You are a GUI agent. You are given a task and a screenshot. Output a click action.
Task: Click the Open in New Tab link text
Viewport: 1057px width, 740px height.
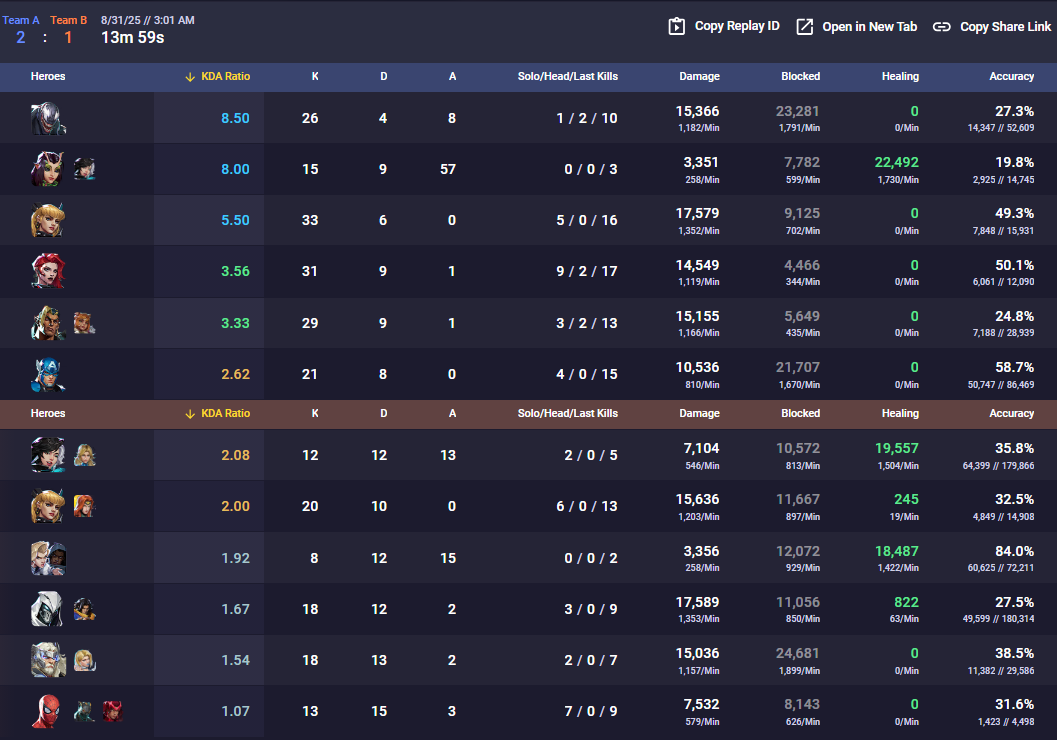click(x=870, y=26)
